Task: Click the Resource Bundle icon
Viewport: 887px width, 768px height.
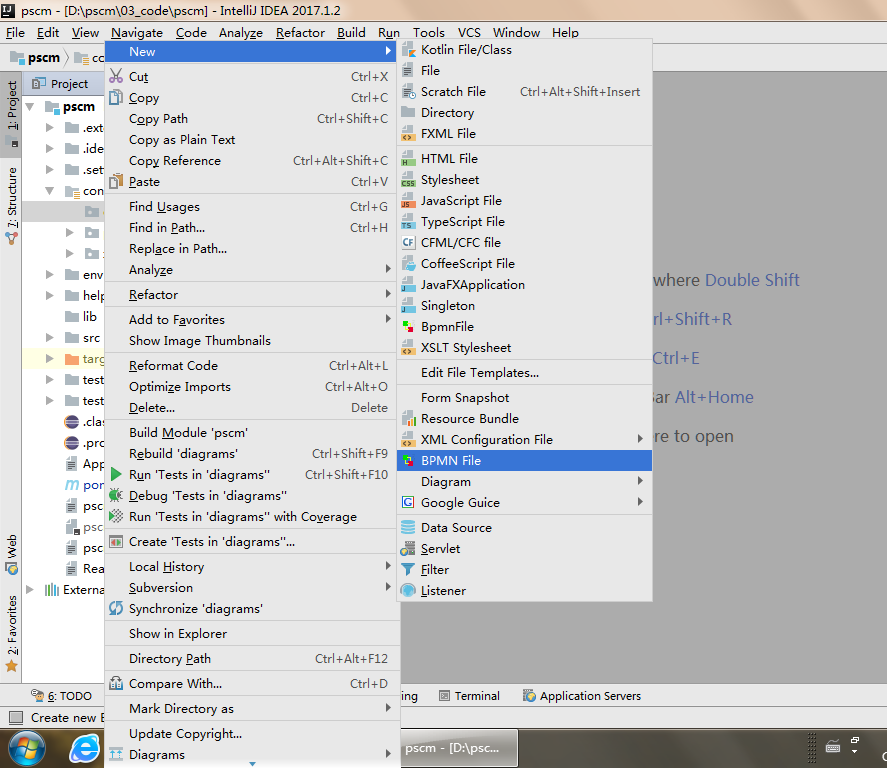Action: point(408,418)
